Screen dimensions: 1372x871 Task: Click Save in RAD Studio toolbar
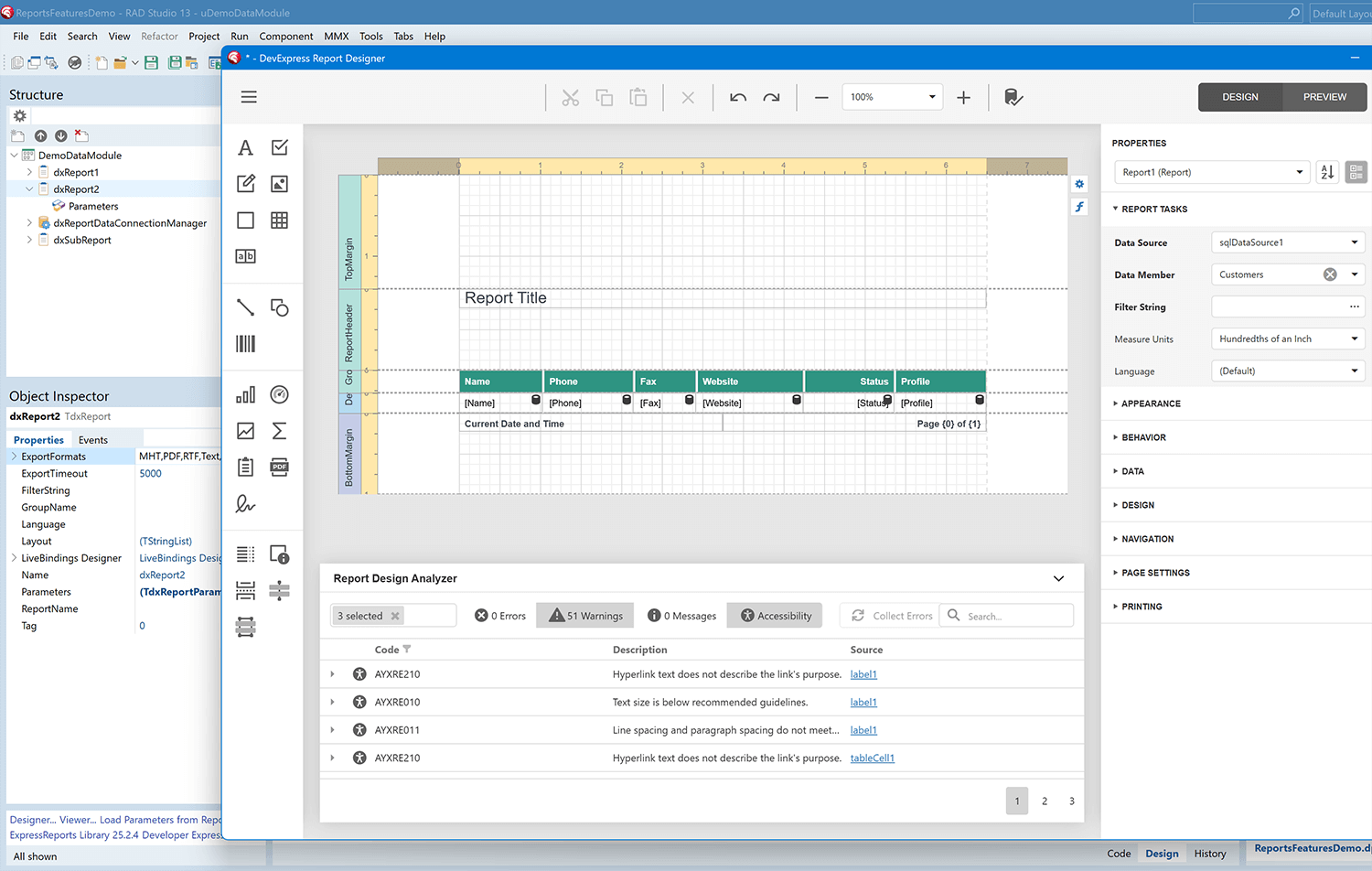tap(151, 62)
